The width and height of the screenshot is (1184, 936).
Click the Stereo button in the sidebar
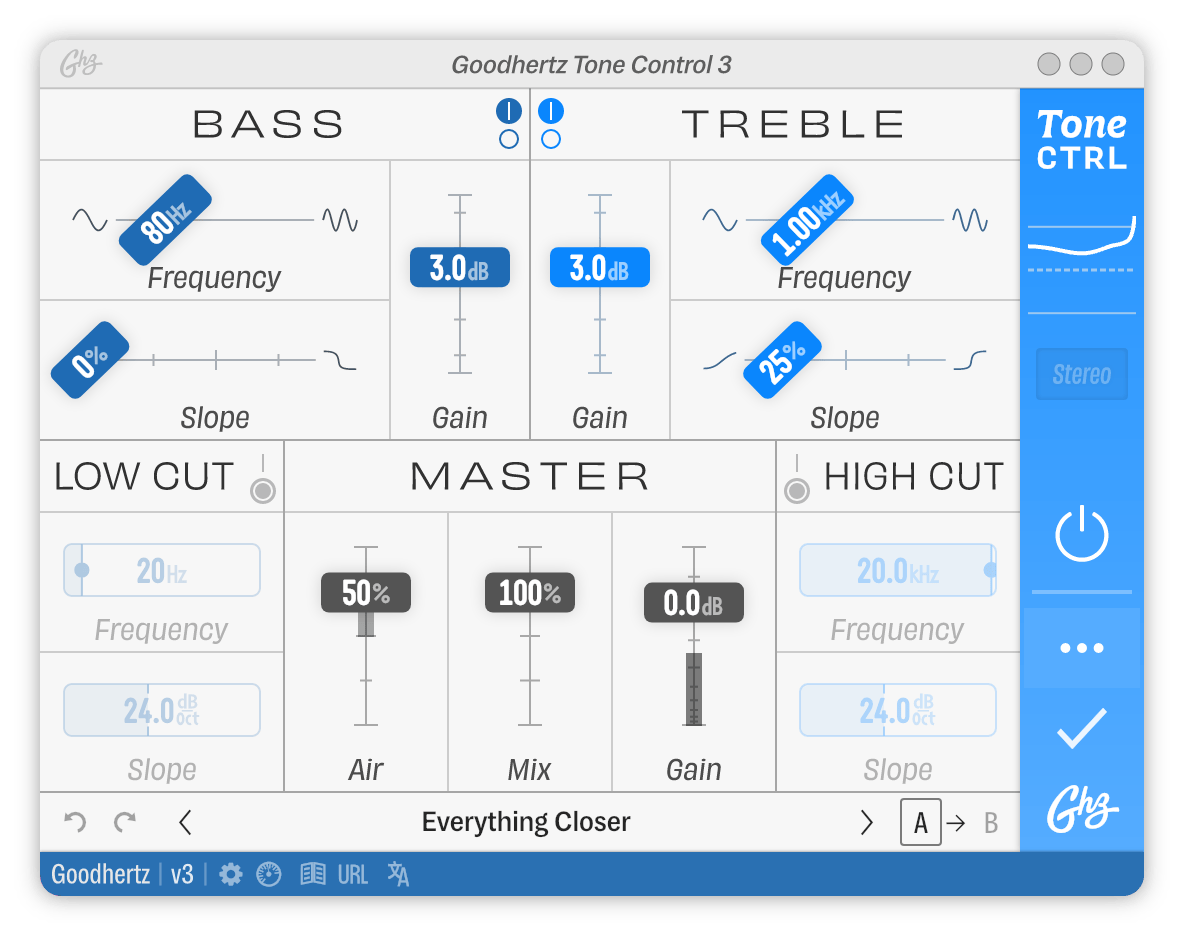[x=1081, y=374]
